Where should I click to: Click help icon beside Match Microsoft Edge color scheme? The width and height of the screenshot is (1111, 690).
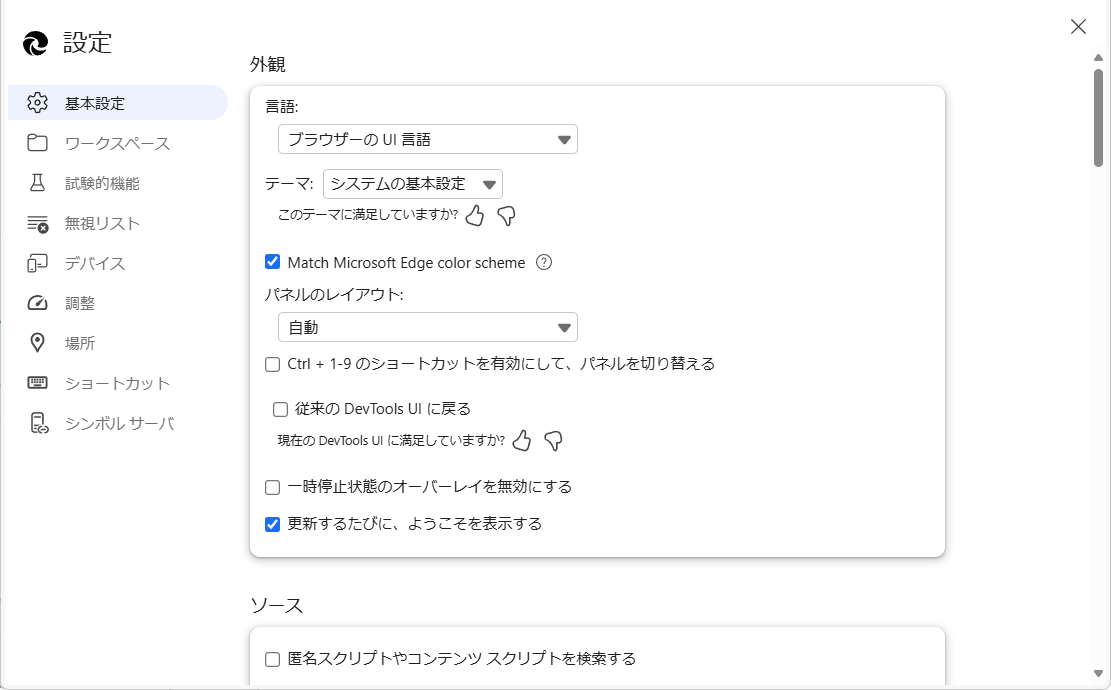(x=544, y=263)
